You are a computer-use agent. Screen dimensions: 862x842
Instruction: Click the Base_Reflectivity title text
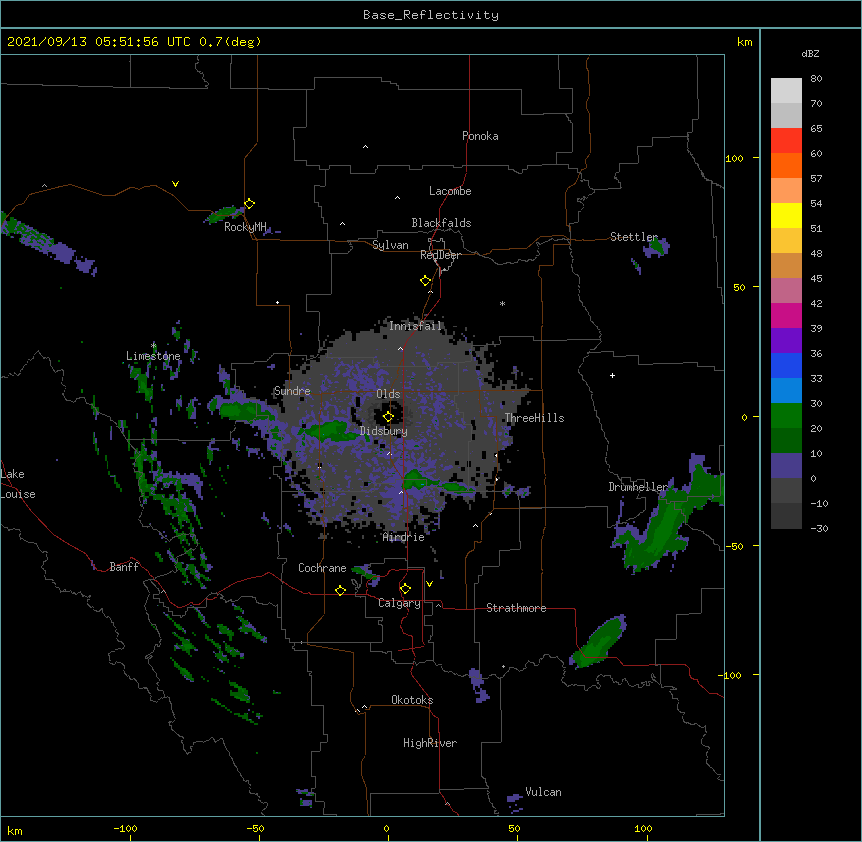[x=431, y=15]
